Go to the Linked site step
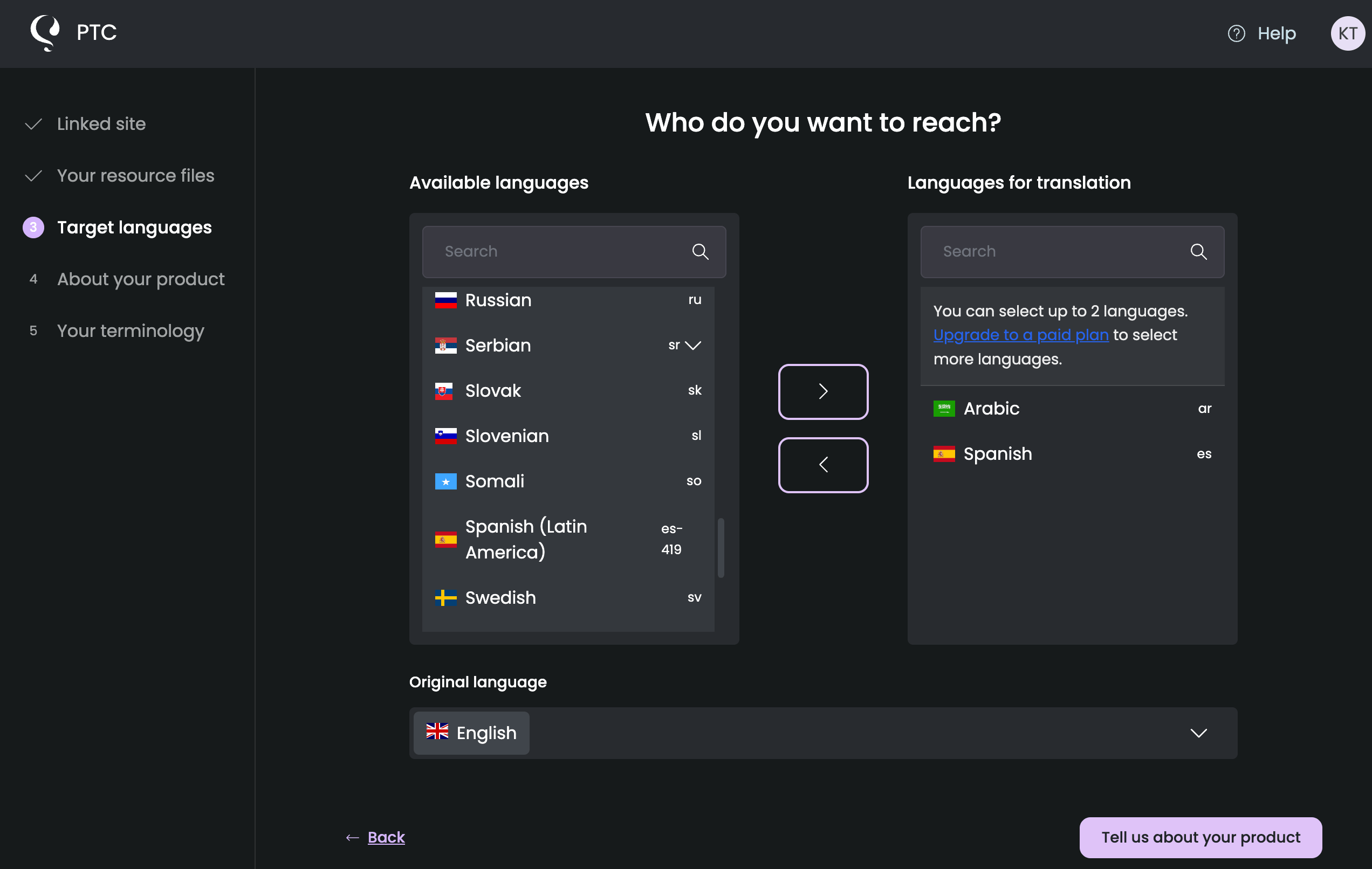The width and height of the screenshot is (1372, 869). 101,124
